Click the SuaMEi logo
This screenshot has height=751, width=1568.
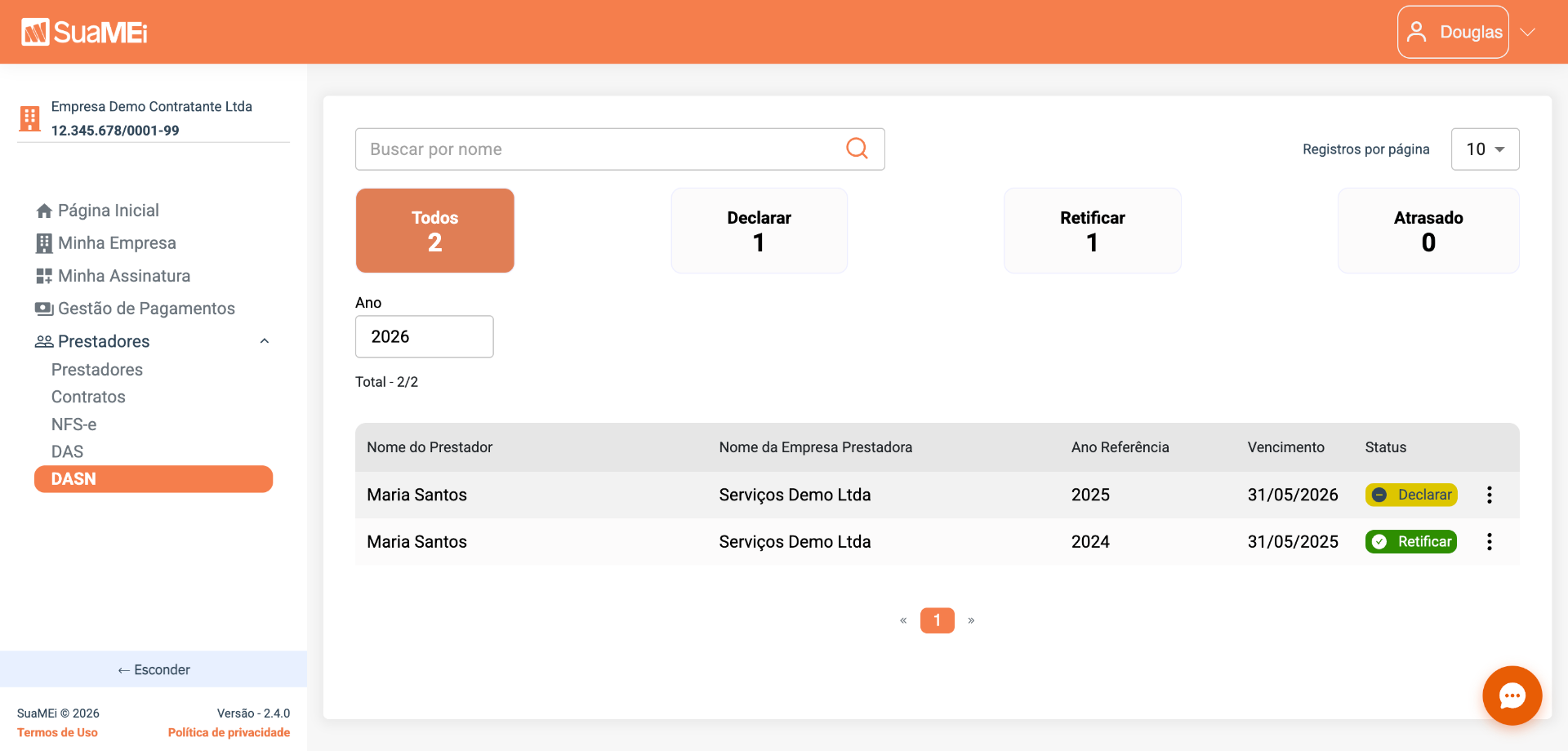point(84,32)
